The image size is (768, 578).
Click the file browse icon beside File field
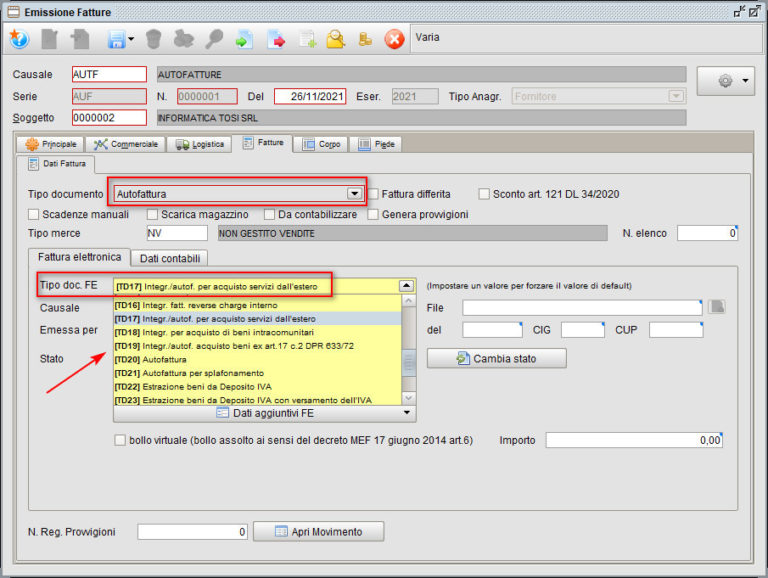(x=716, y=307)
